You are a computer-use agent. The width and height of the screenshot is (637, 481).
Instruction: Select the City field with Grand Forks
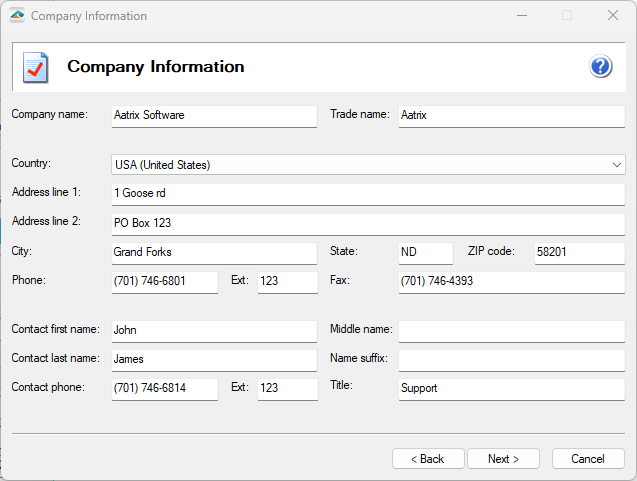(214, 254)
